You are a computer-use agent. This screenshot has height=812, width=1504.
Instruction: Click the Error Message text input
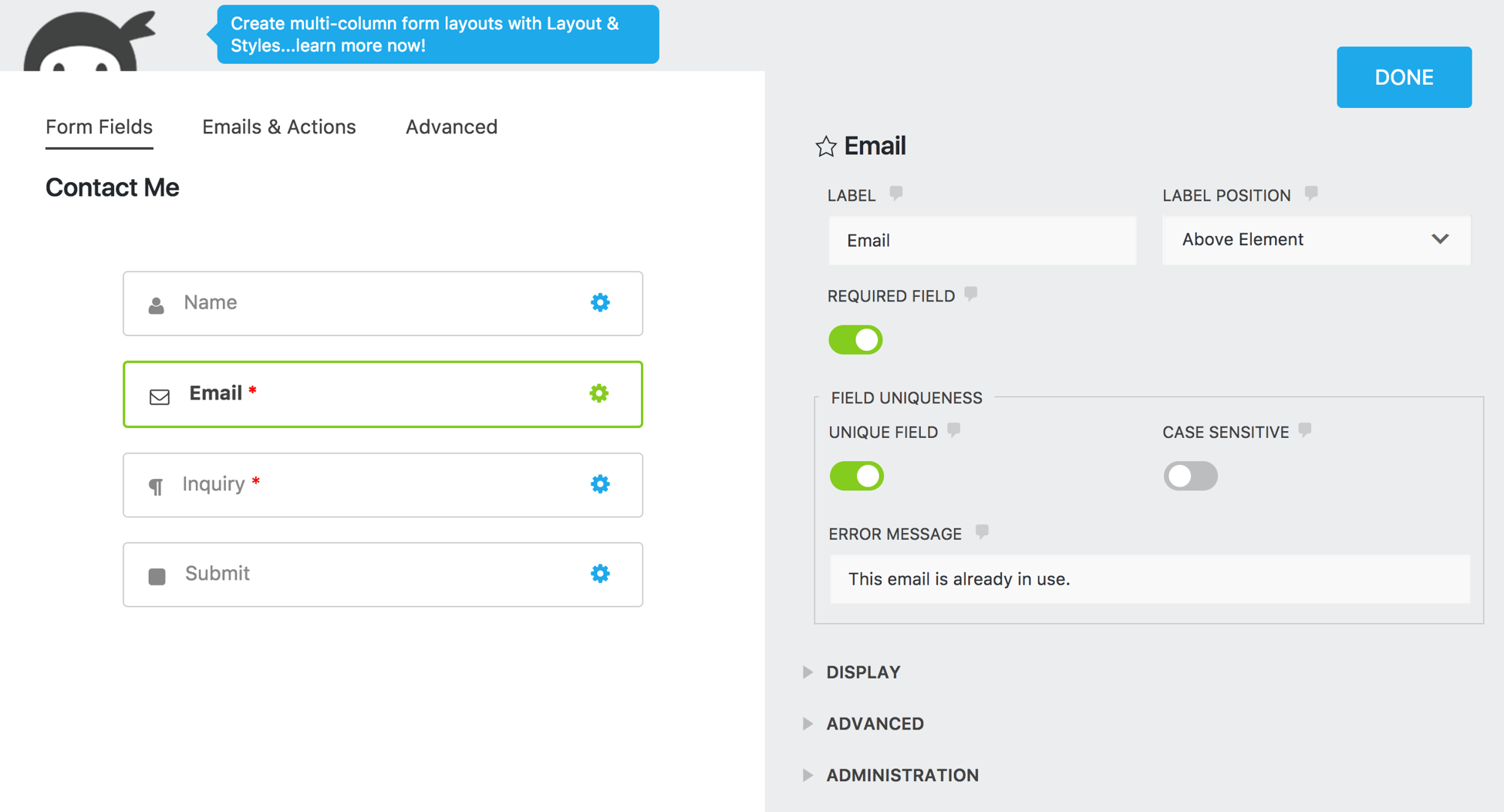1149,579
